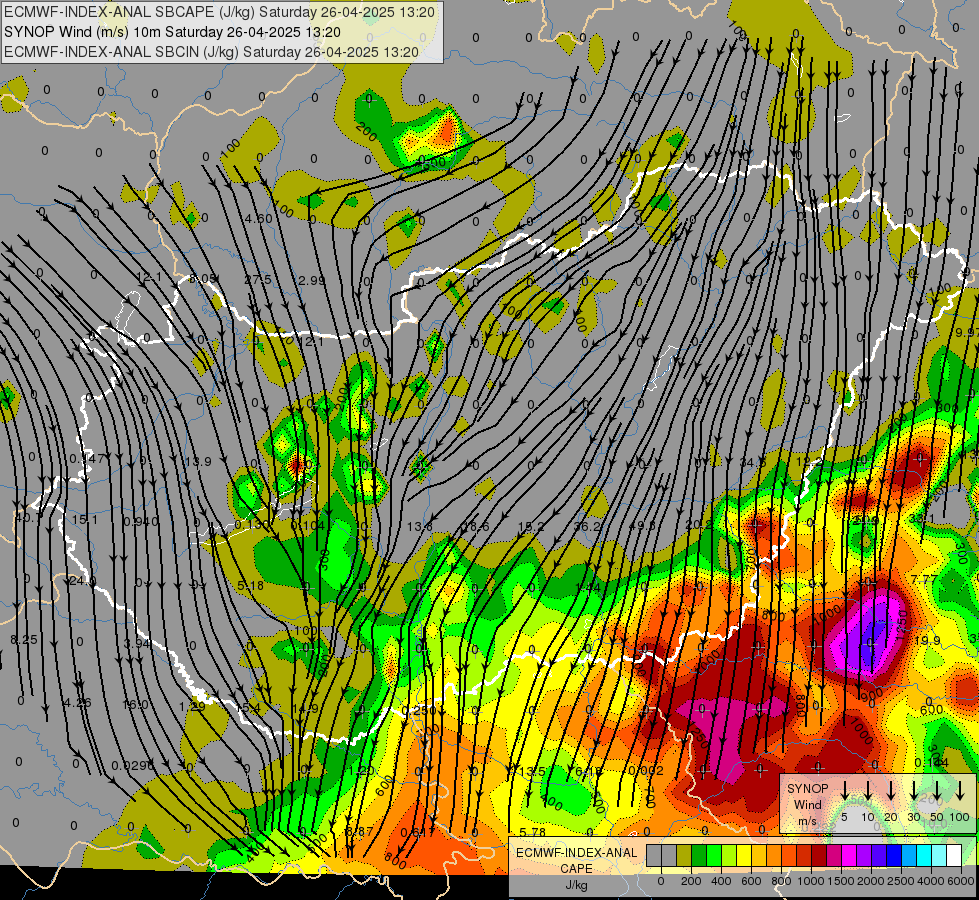Click the SBCIN title line in the header box
The width and height of the screenshot is (979, 900).
point(211,52)
